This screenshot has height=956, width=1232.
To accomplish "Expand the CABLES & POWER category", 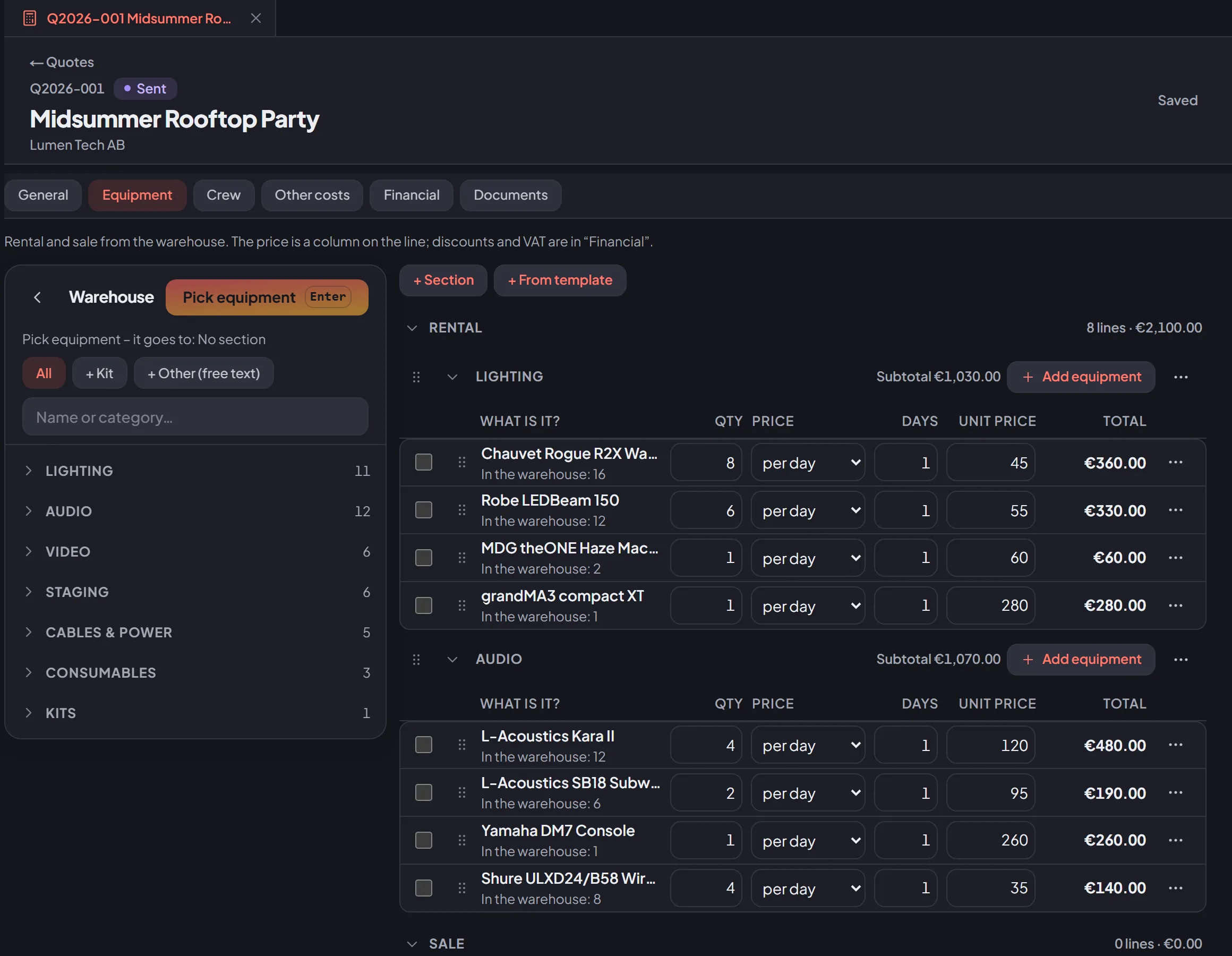I will point(28,632).
